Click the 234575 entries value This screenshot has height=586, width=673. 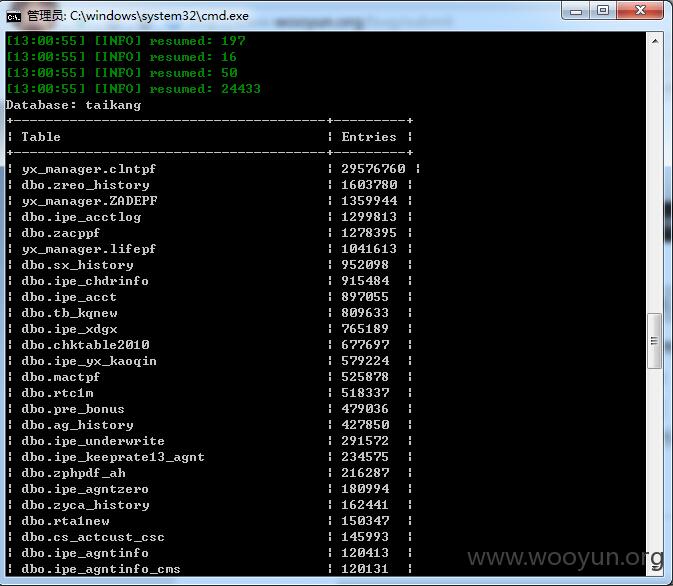[365, 457]
